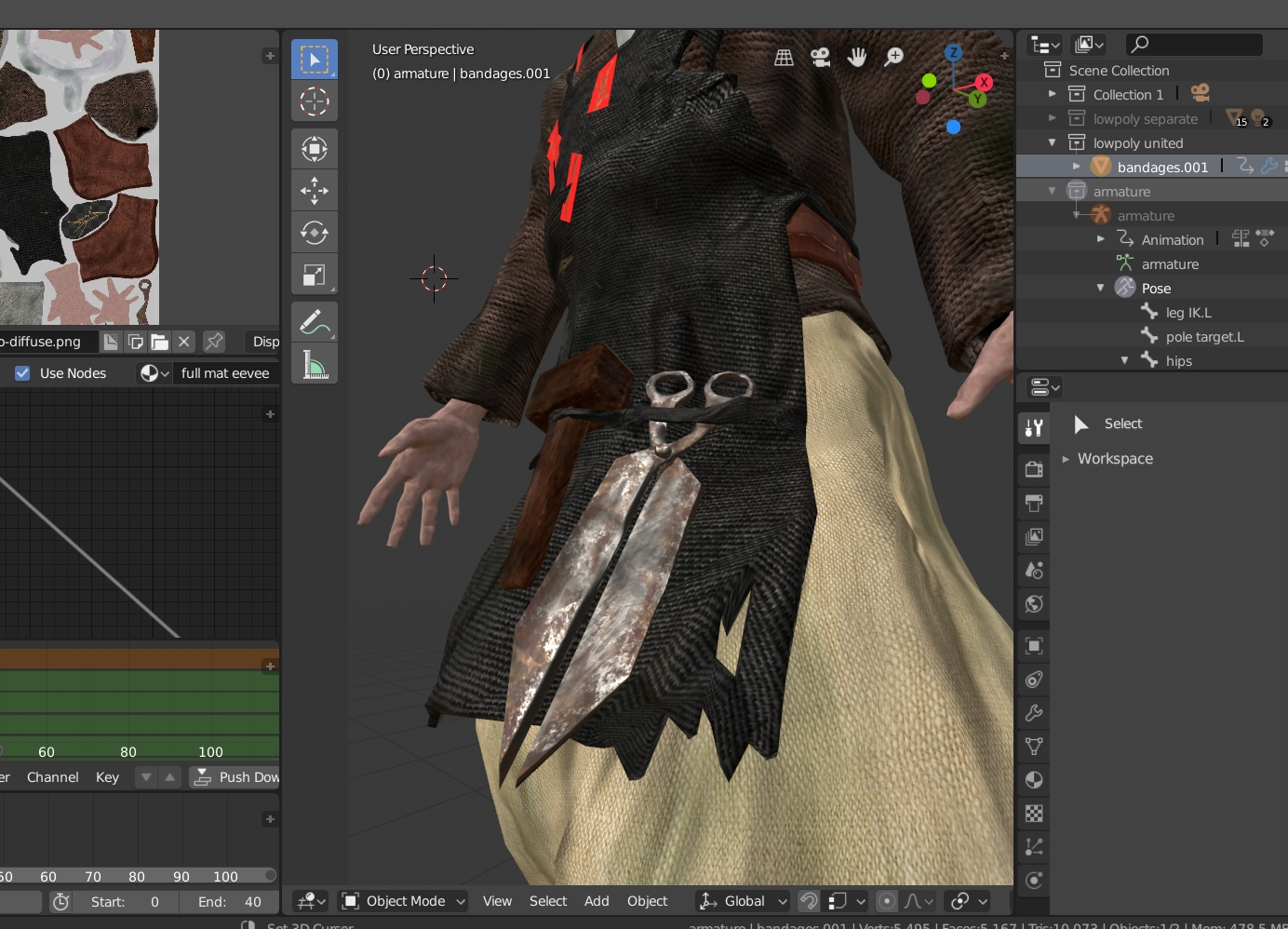Pick the Annotate tool
The height and width of the screenshot is (929, 1288).
pos(315,322)
